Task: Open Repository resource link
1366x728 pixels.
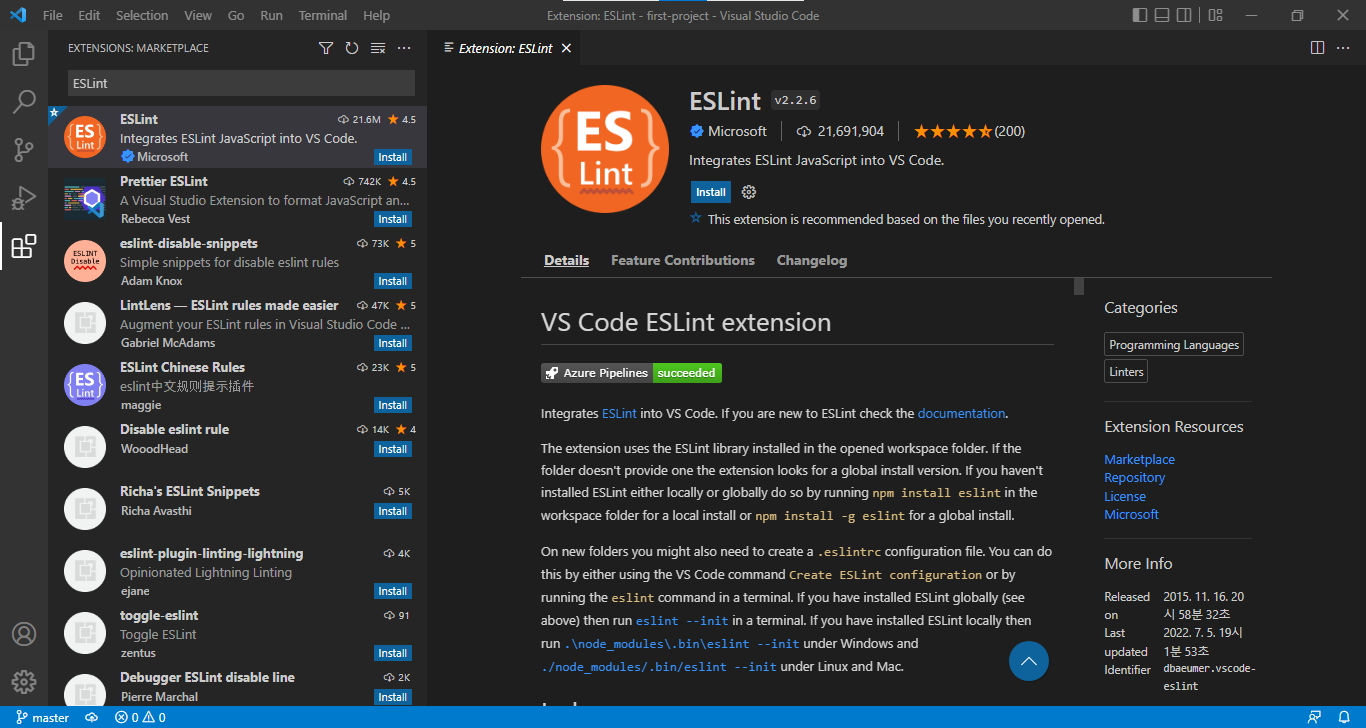Action: 1134,477
